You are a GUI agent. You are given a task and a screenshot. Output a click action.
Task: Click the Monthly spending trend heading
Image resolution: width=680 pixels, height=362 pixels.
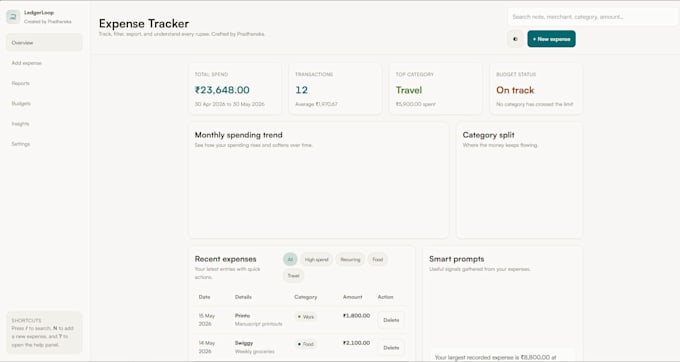click(239, 135)
